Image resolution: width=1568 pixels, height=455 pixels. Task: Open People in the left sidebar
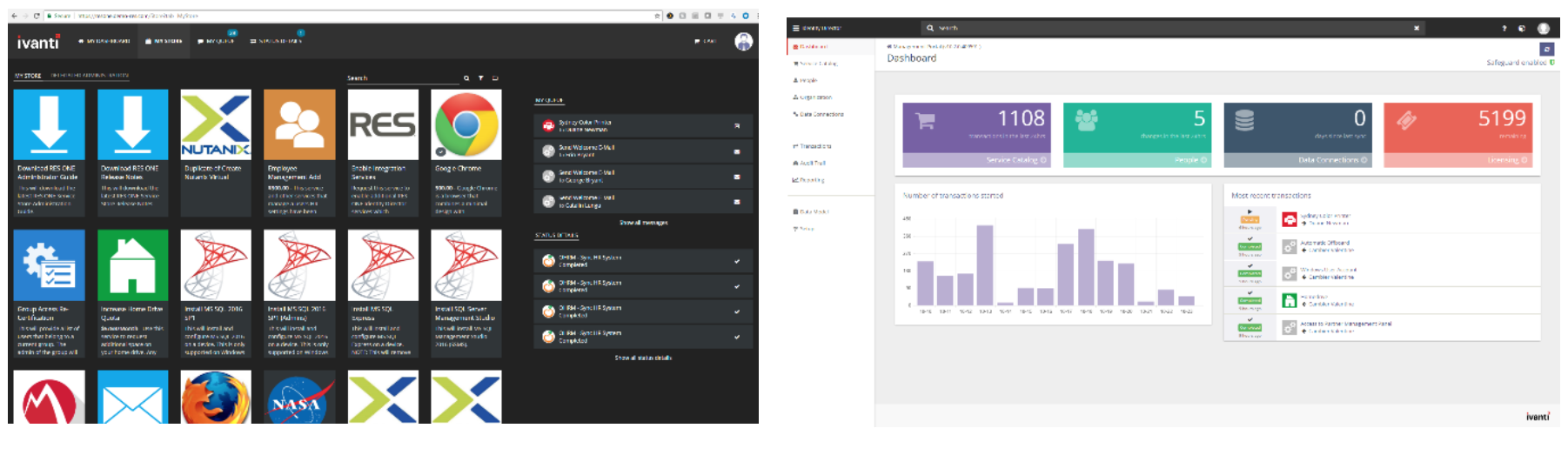805,80
